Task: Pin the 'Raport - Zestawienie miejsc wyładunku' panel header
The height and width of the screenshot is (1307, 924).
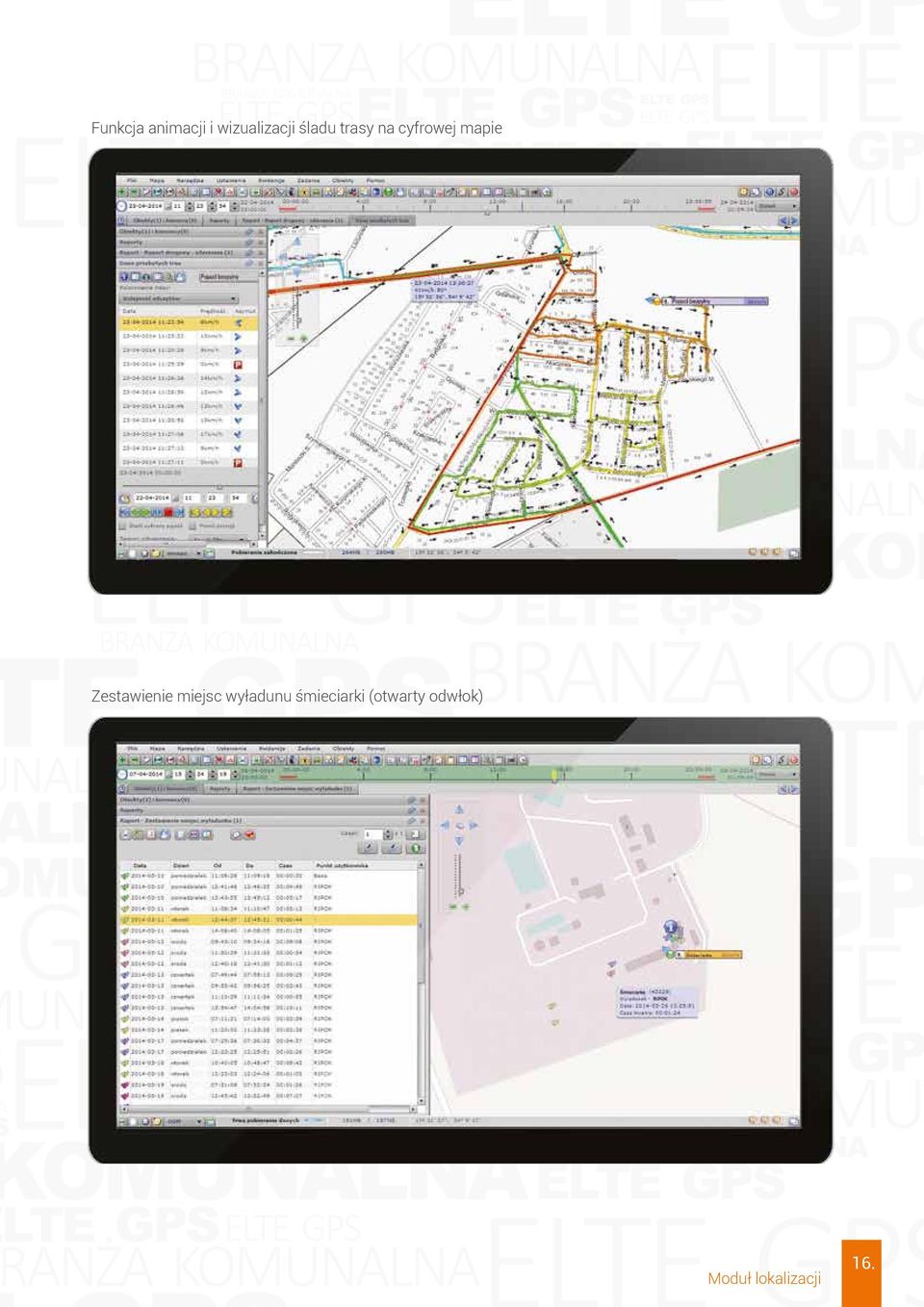Action: [411, 820]
